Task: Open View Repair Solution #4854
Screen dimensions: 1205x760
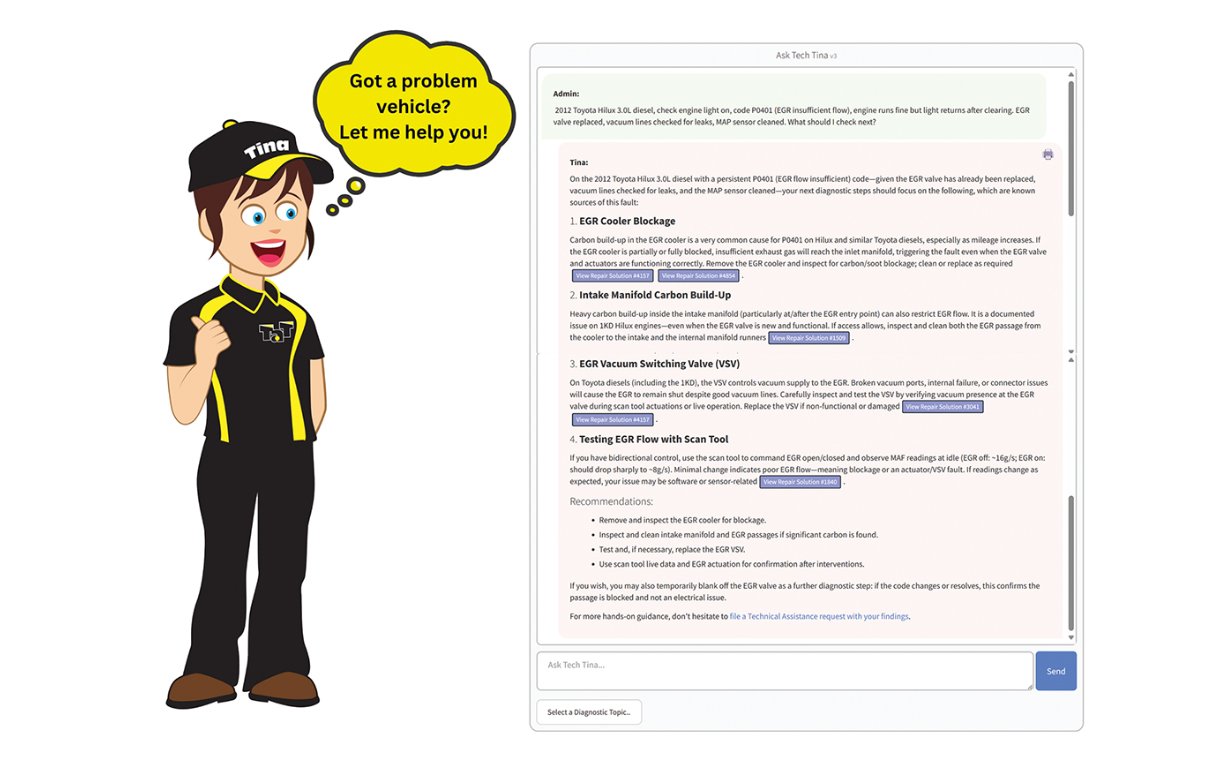Action: [x=698, y=276]
